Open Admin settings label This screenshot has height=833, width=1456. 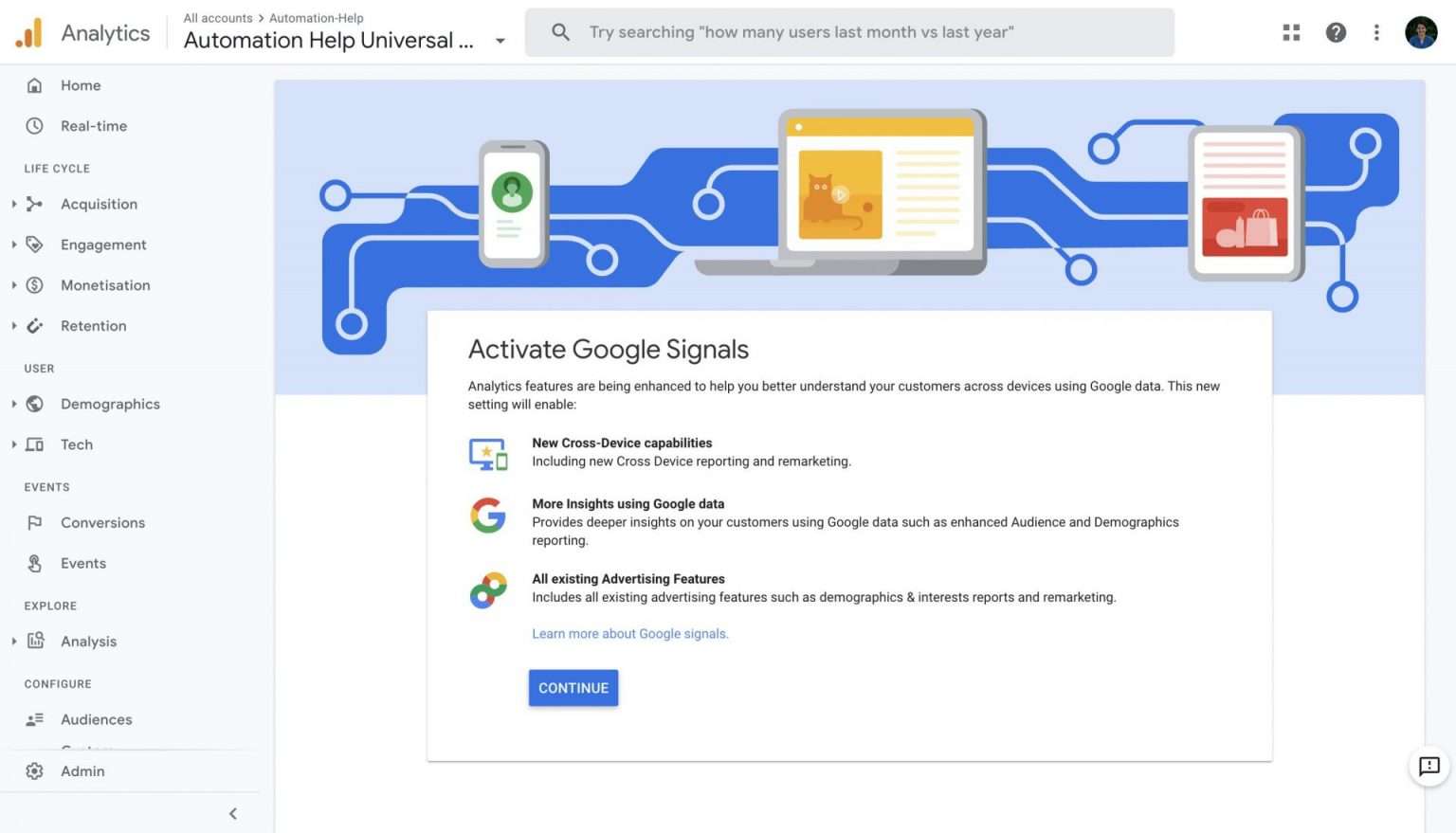pyautogui.click(x=82, y=771)
